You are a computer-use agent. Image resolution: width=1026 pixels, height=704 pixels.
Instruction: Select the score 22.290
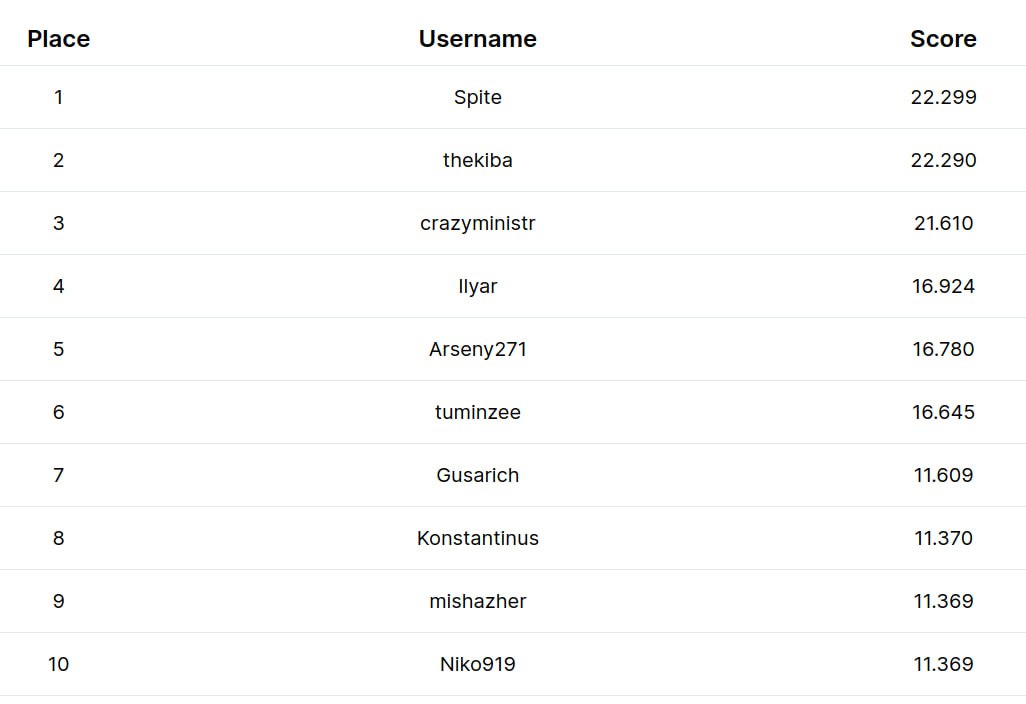tap(943, 160)
